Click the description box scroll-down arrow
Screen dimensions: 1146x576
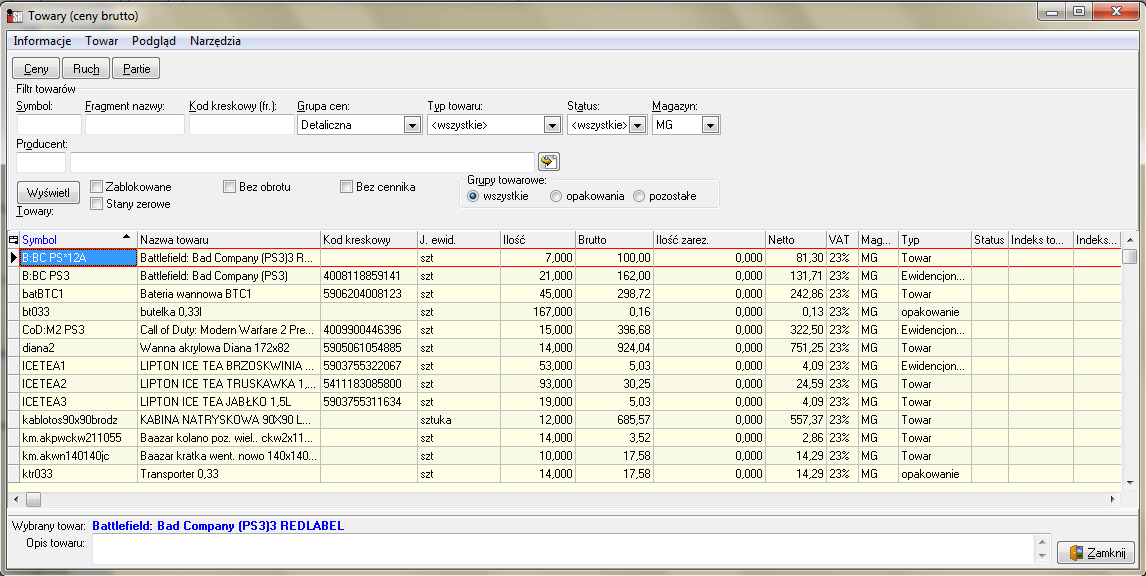[1042, 556]
